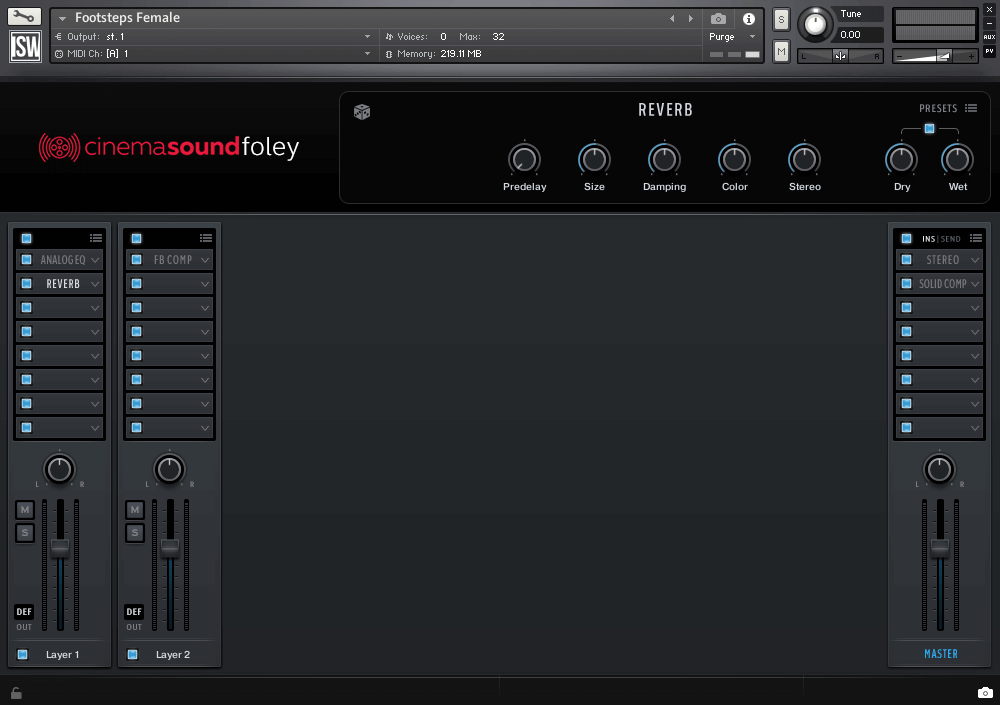Bypass the STEREO effect on Master
This screenshot has height=705, width=1000.
pos(906,260)
